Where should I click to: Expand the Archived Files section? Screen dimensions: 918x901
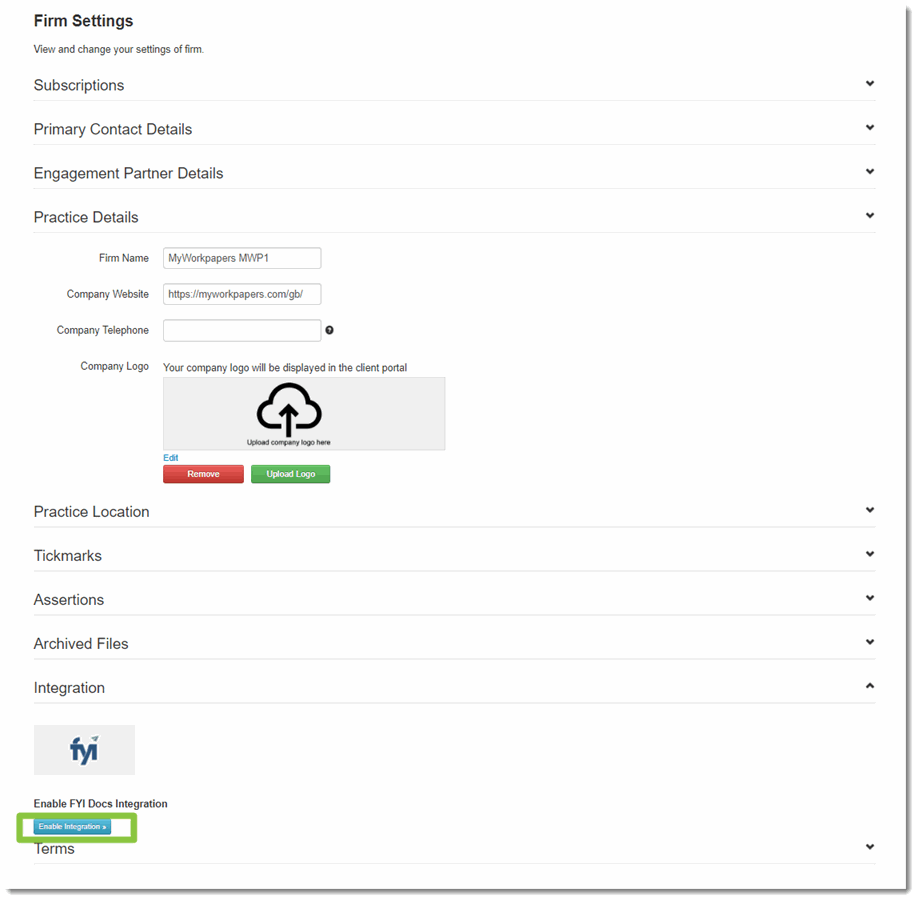868,642
